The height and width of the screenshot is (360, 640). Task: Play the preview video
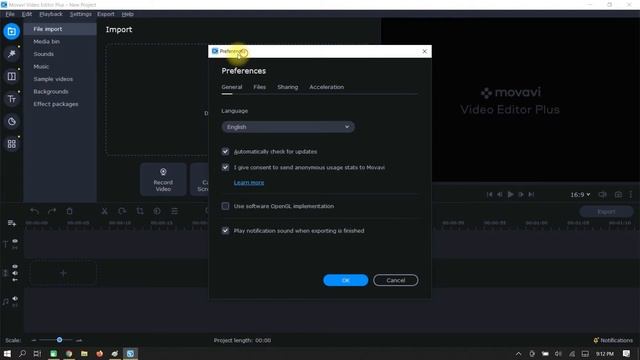pyautogui.click(x=510, y=195)
